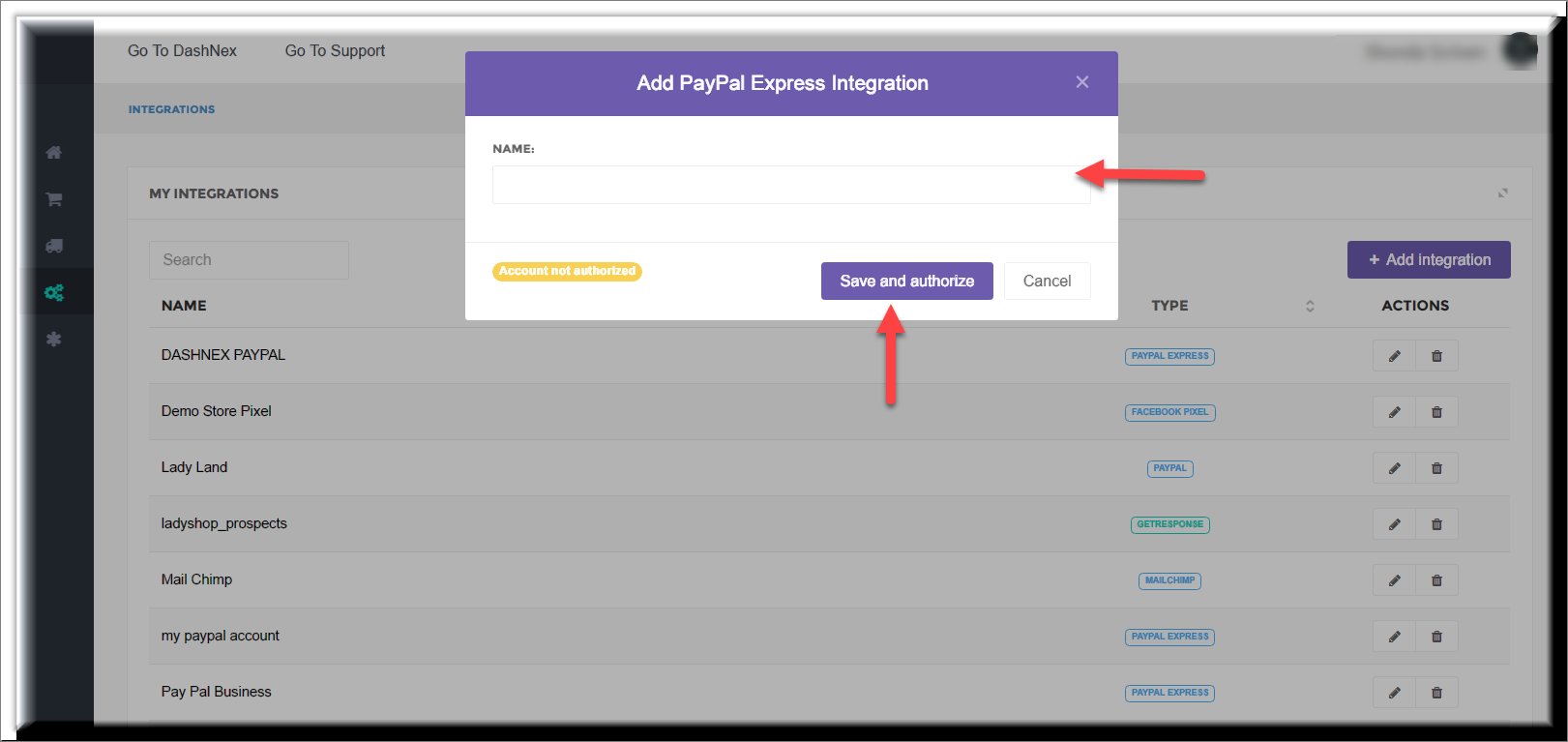The width and height of the screenshot is (1568, 742).
Task: Close the Add PayPal Express Integration dialog
Action: pos(1082,82)
